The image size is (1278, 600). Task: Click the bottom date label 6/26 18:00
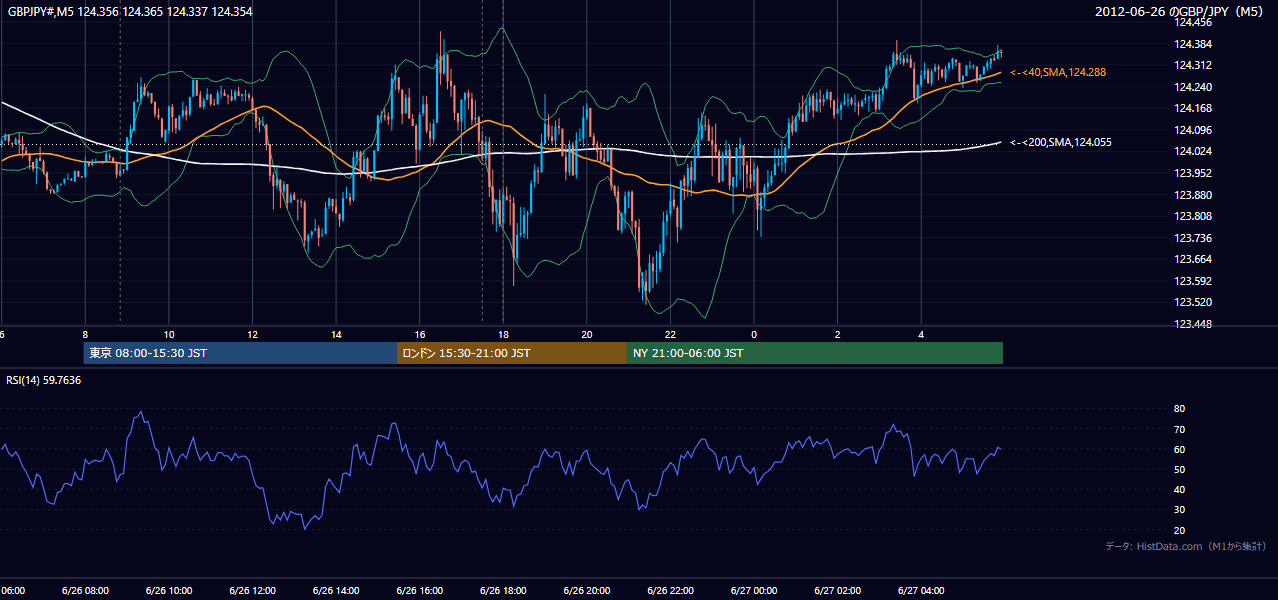(x=503, y=591)
